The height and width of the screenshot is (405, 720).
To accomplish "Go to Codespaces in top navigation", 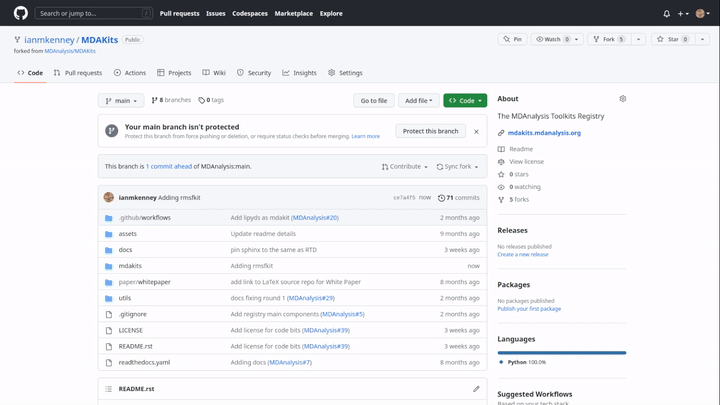I will pos(250,13).
